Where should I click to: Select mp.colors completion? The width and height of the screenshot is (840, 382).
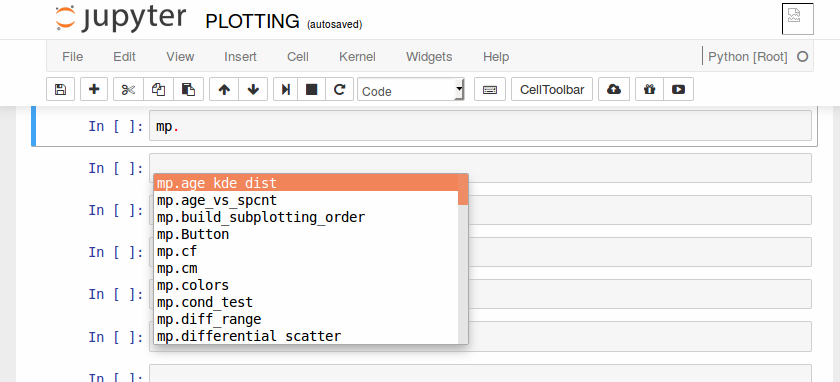(306, 284)
